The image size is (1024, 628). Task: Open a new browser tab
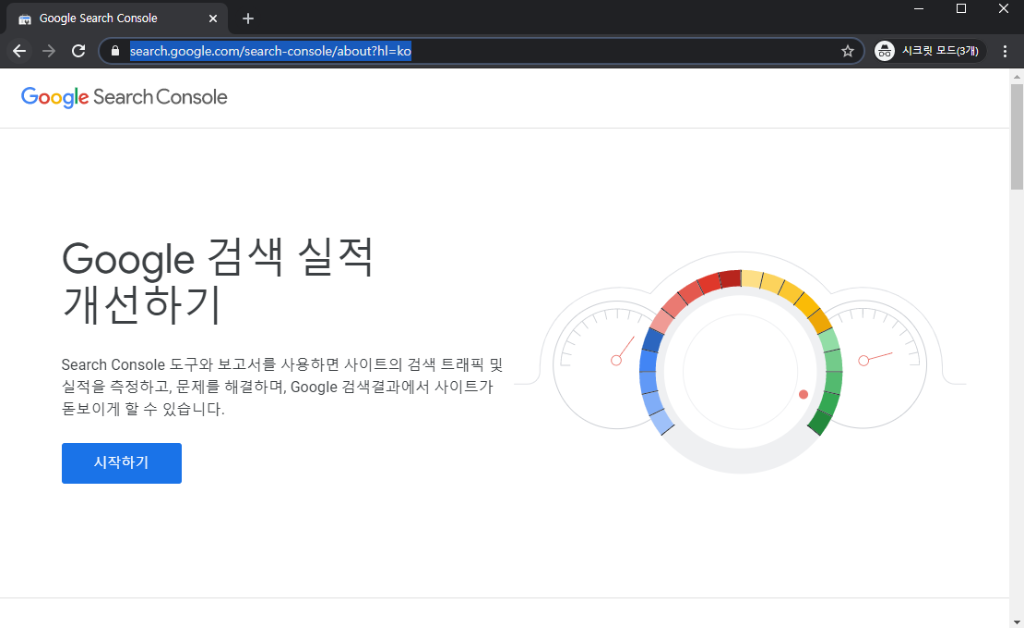(x=248, y=18)
